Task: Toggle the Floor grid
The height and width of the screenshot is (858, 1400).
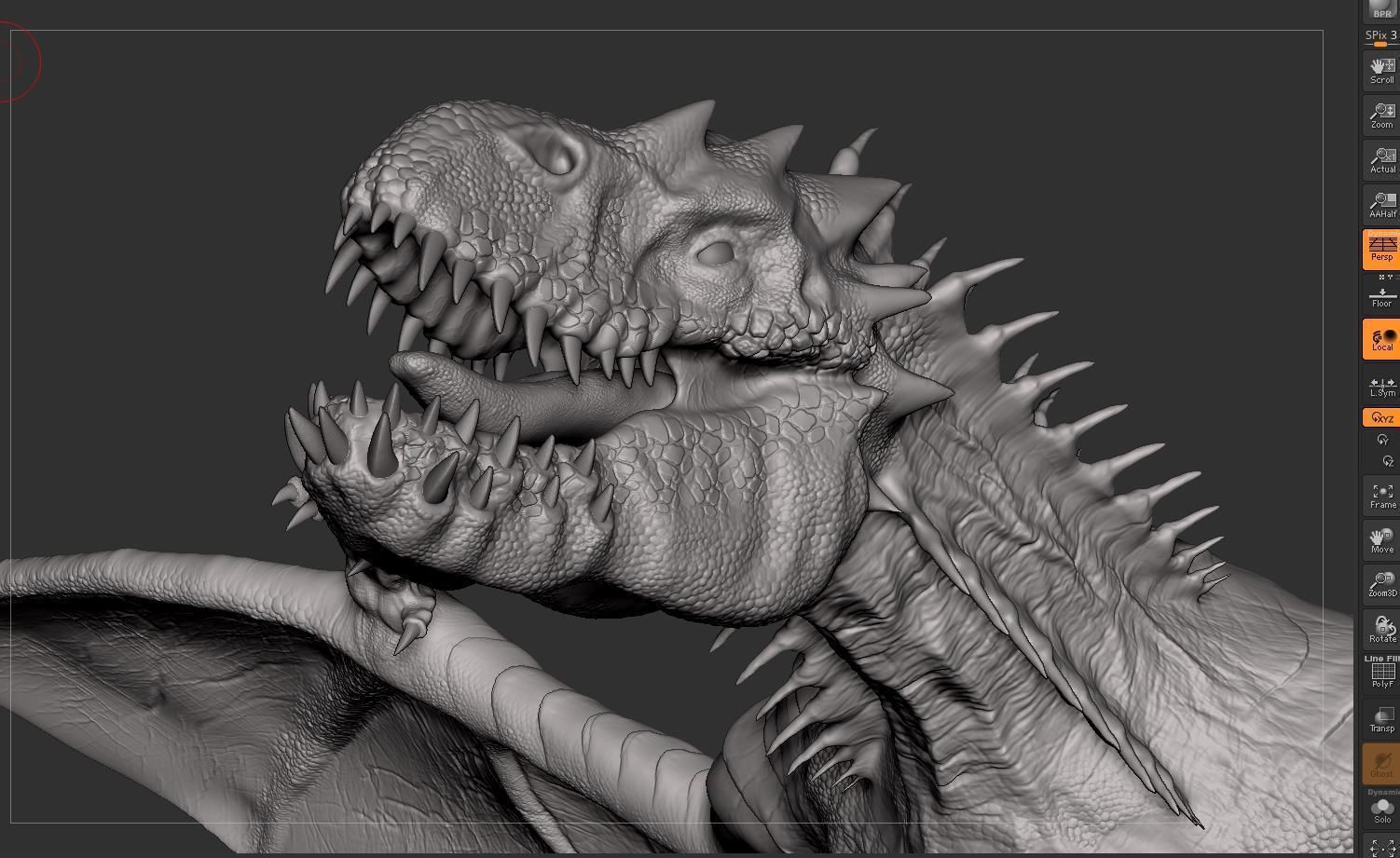Action: point(1381,296)
